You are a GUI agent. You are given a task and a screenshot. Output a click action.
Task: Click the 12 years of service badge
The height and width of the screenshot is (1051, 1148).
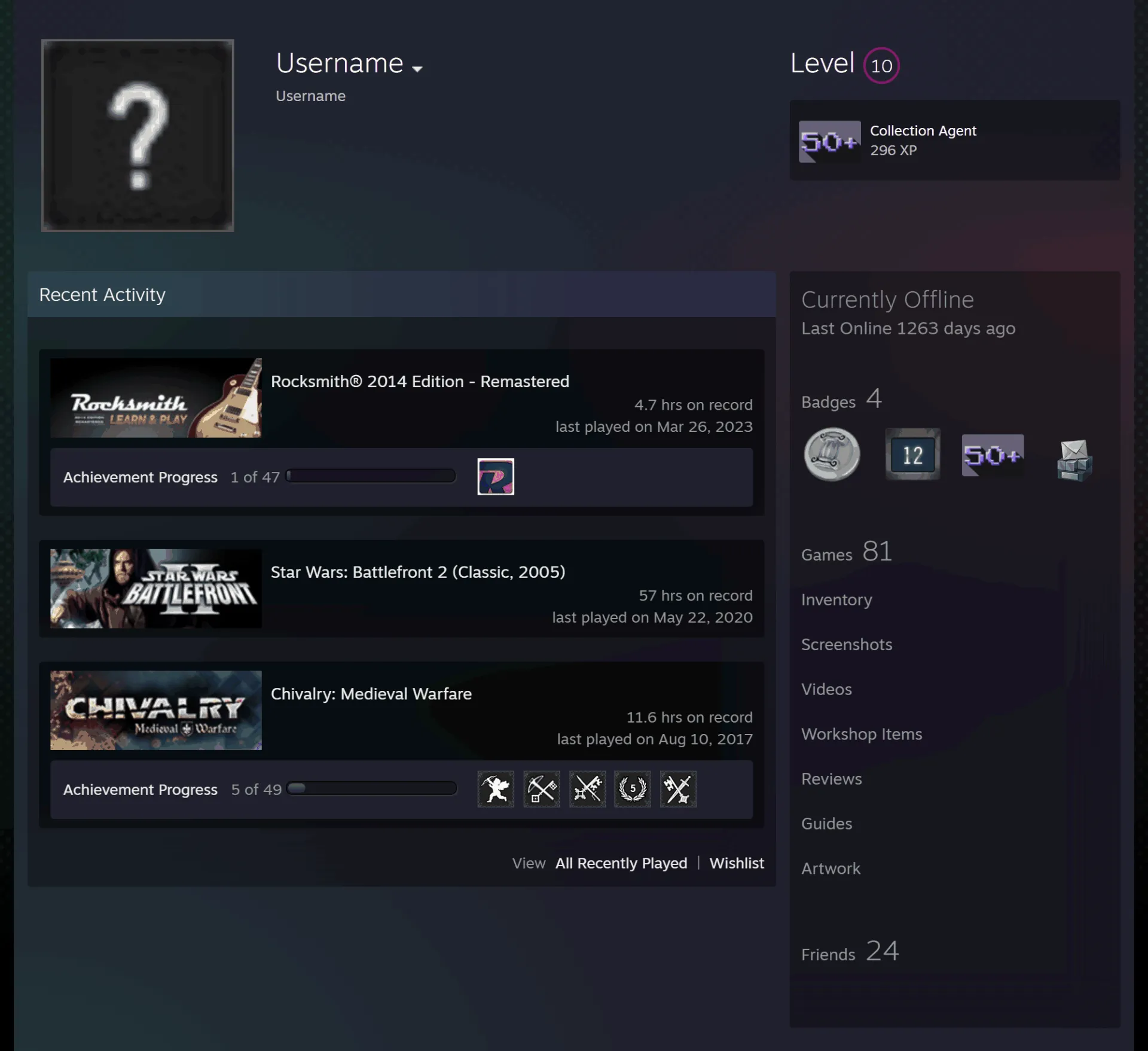[912, 455]
